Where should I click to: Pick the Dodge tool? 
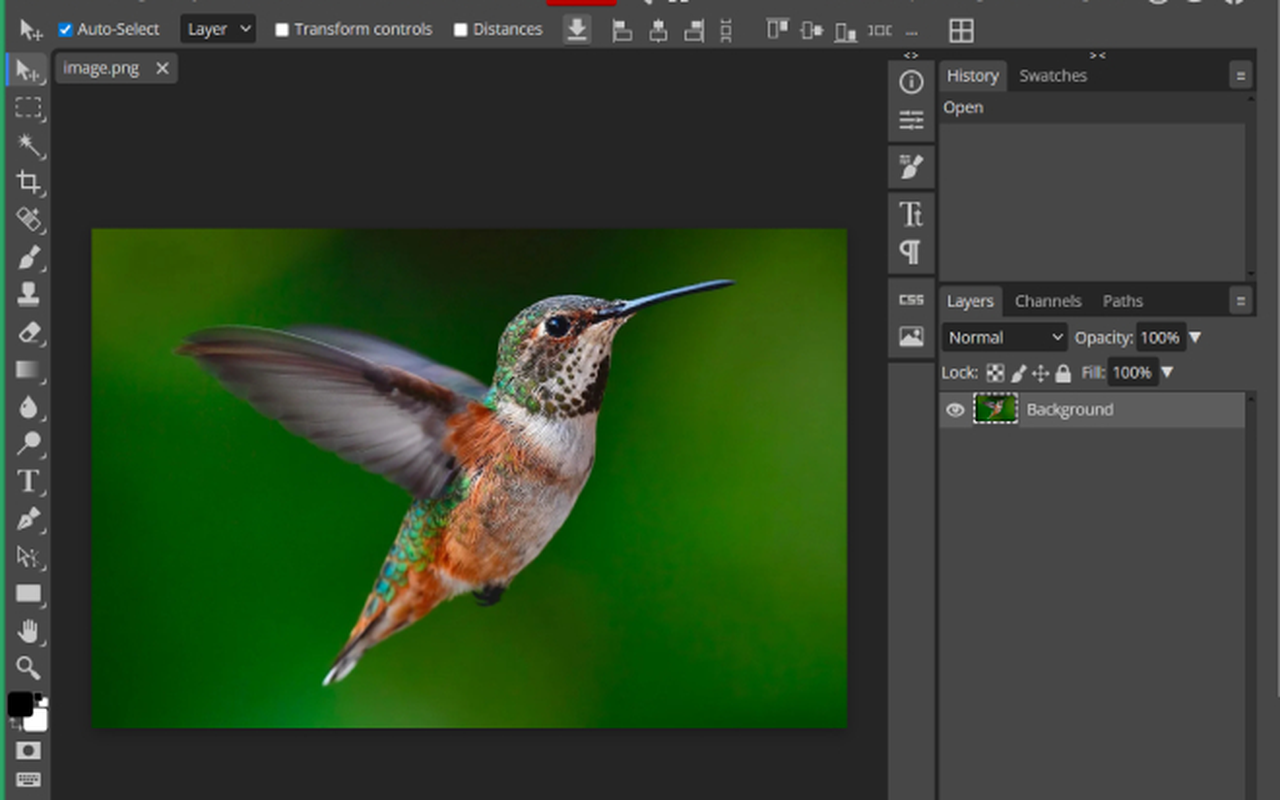[x=28, y=444]
